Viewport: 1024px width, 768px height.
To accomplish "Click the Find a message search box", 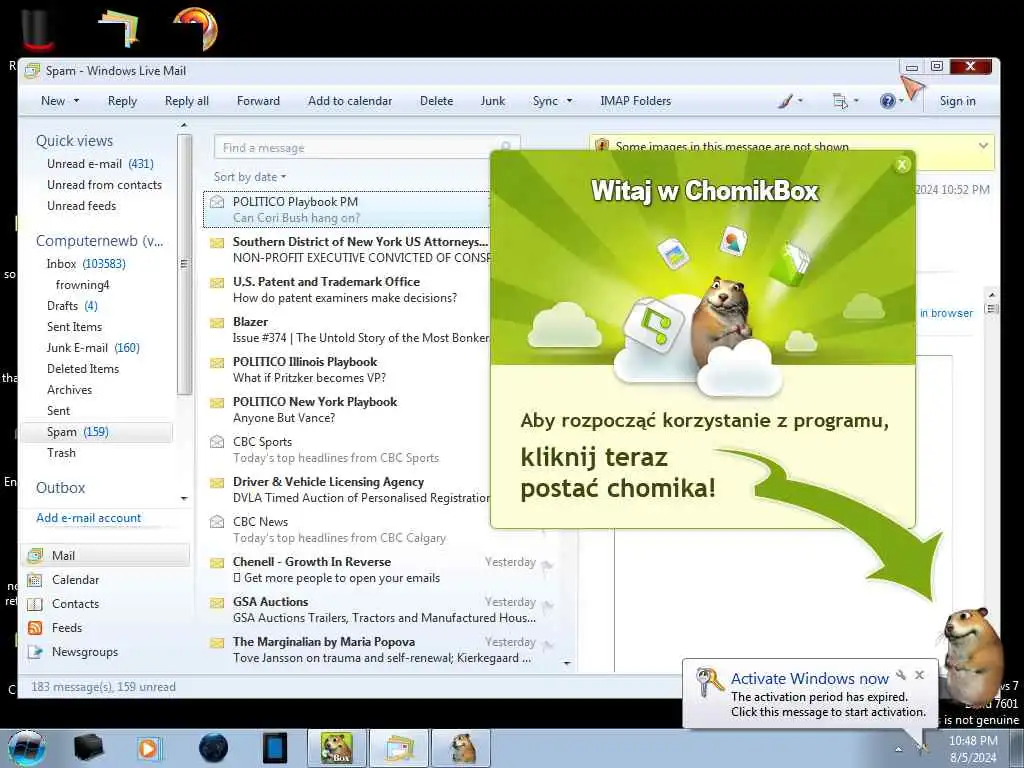I will pyautogui.click(x=367, y=148).
